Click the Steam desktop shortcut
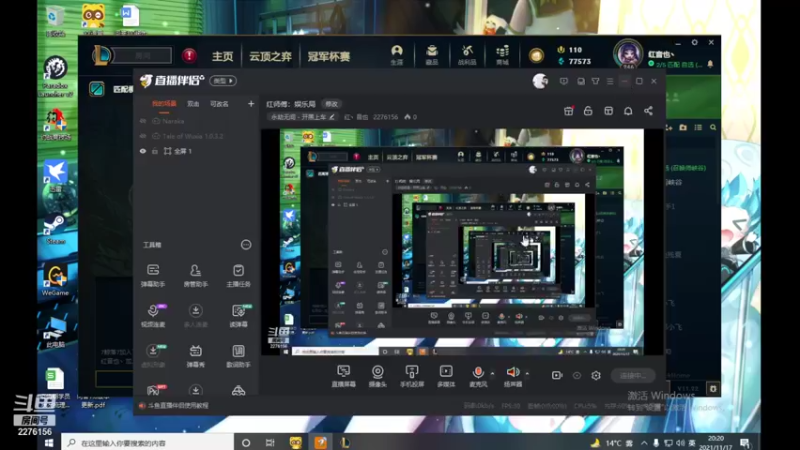The height and width of the screenshot is (450, 800). [x=55, y=229]
